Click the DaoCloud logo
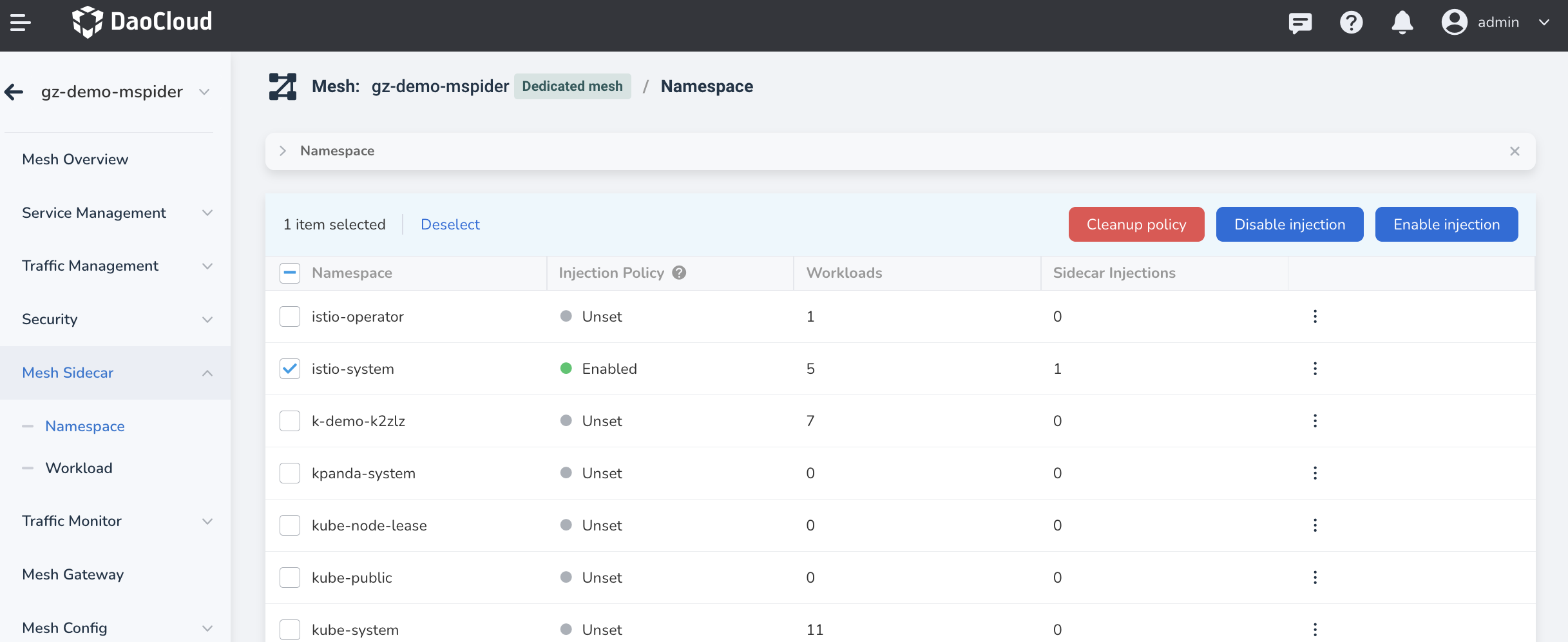The width and height of the screenshot is (1568, 642). (x=142, y=21)
